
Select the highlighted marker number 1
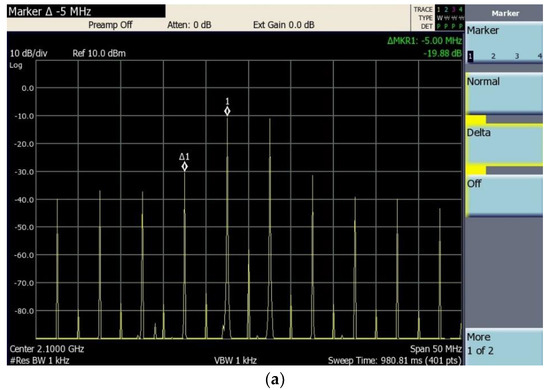point(470,56)
